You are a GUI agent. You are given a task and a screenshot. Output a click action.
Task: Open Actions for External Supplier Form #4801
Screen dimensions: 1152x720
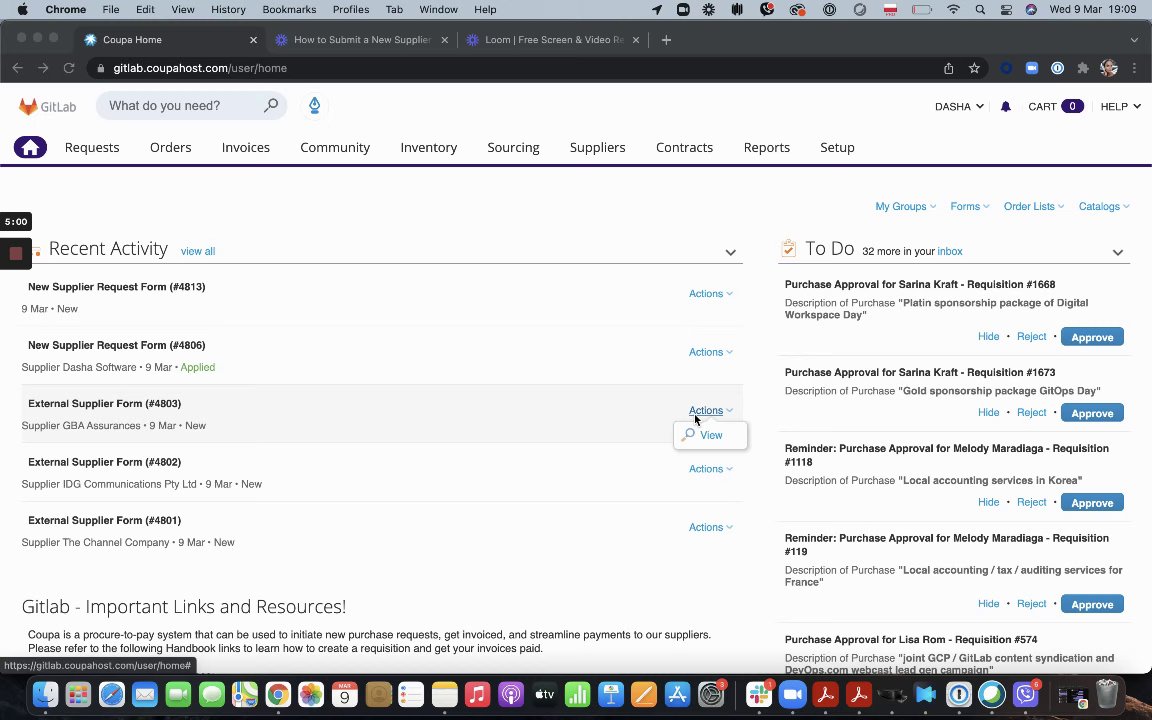710,528
